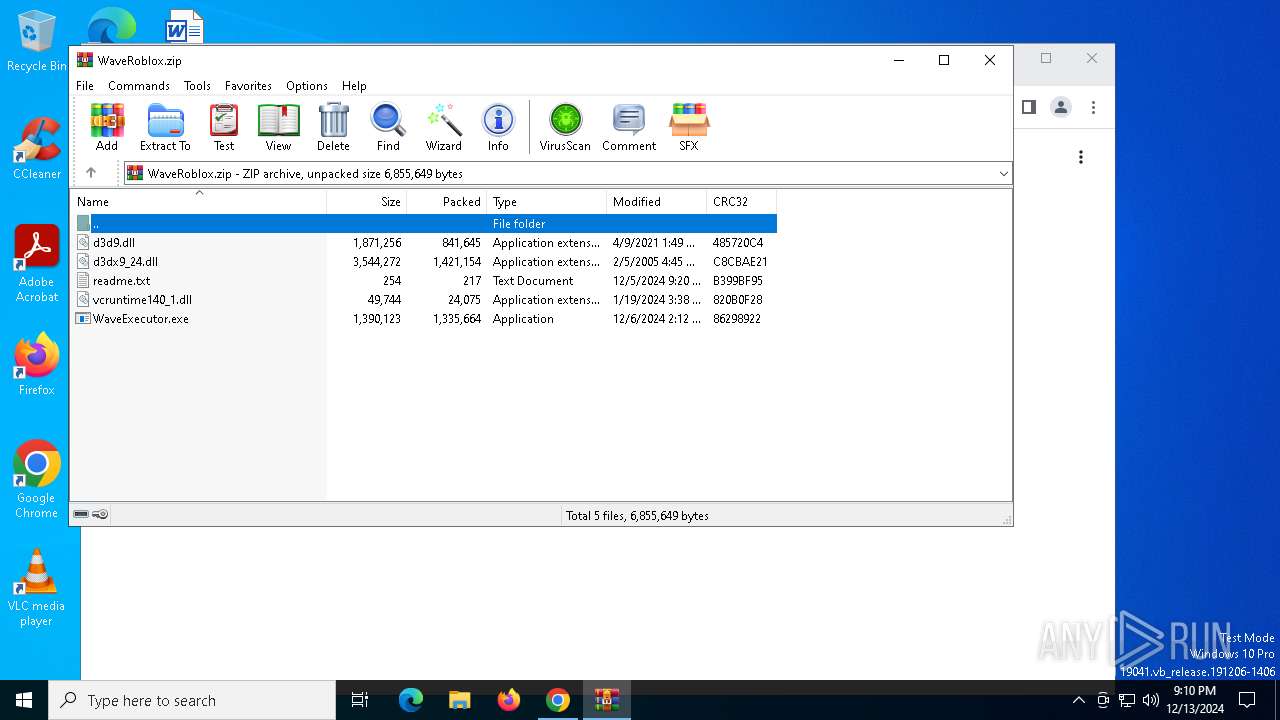Click the Add toolbar icon
Screen dimensions: 1280x720
click(x=107, y=127)
